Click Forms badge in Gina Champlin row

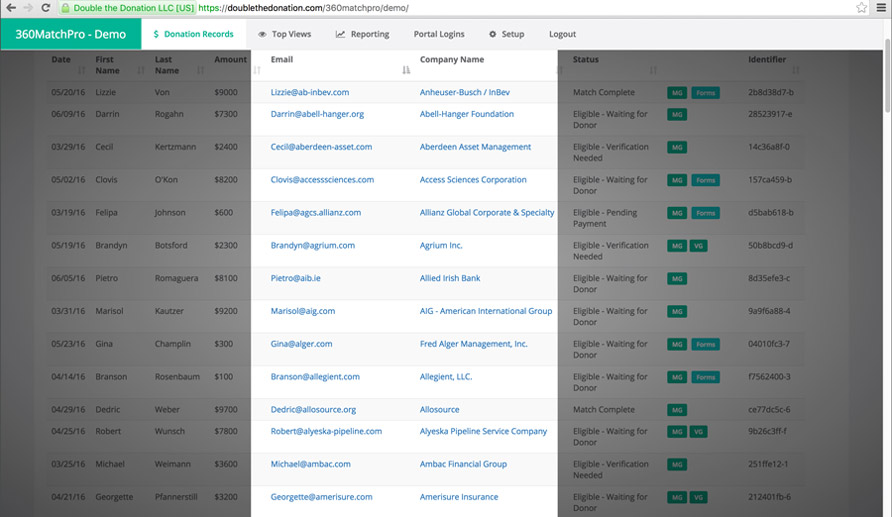[x=705, y=344]
